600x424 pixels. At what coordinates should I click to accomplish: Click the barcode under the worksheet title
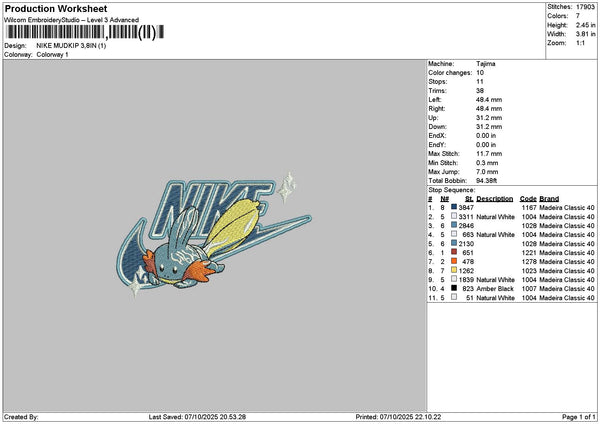[85, 32]
